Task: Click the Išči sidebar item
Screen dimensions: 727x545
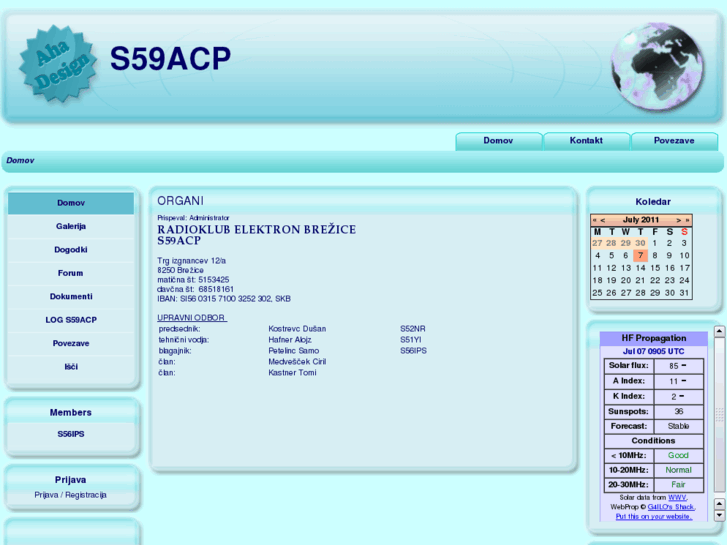Action: click(70, 367)
